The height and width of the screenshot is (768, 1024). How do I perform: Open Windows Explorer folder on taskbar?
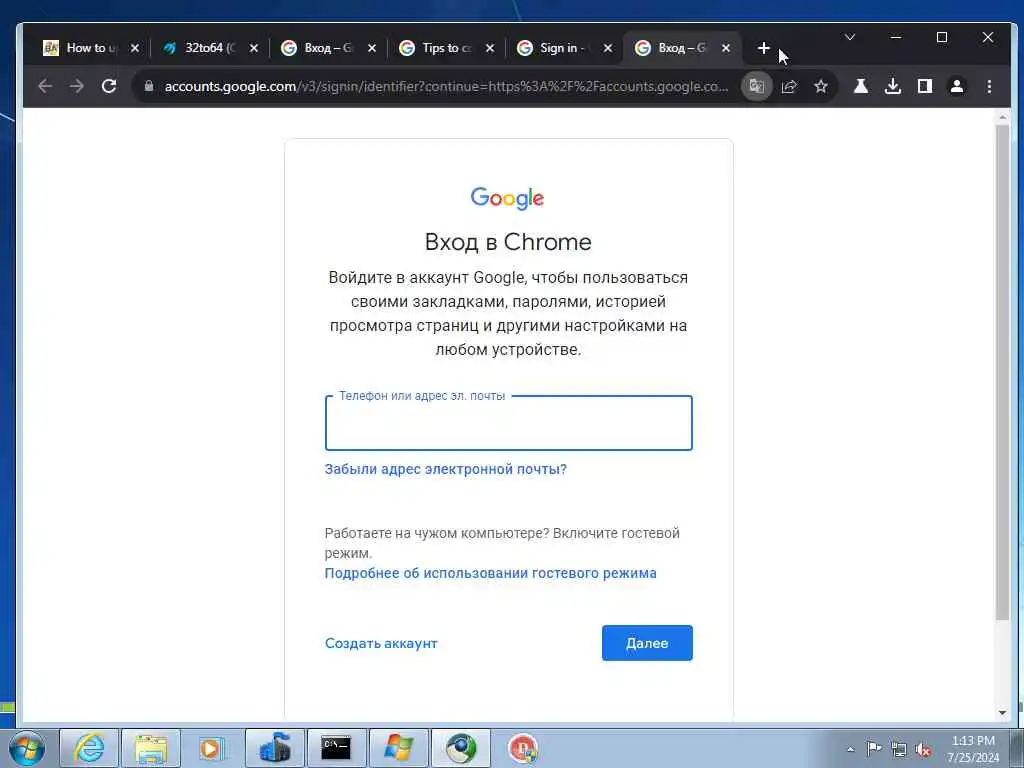point(151,748)
